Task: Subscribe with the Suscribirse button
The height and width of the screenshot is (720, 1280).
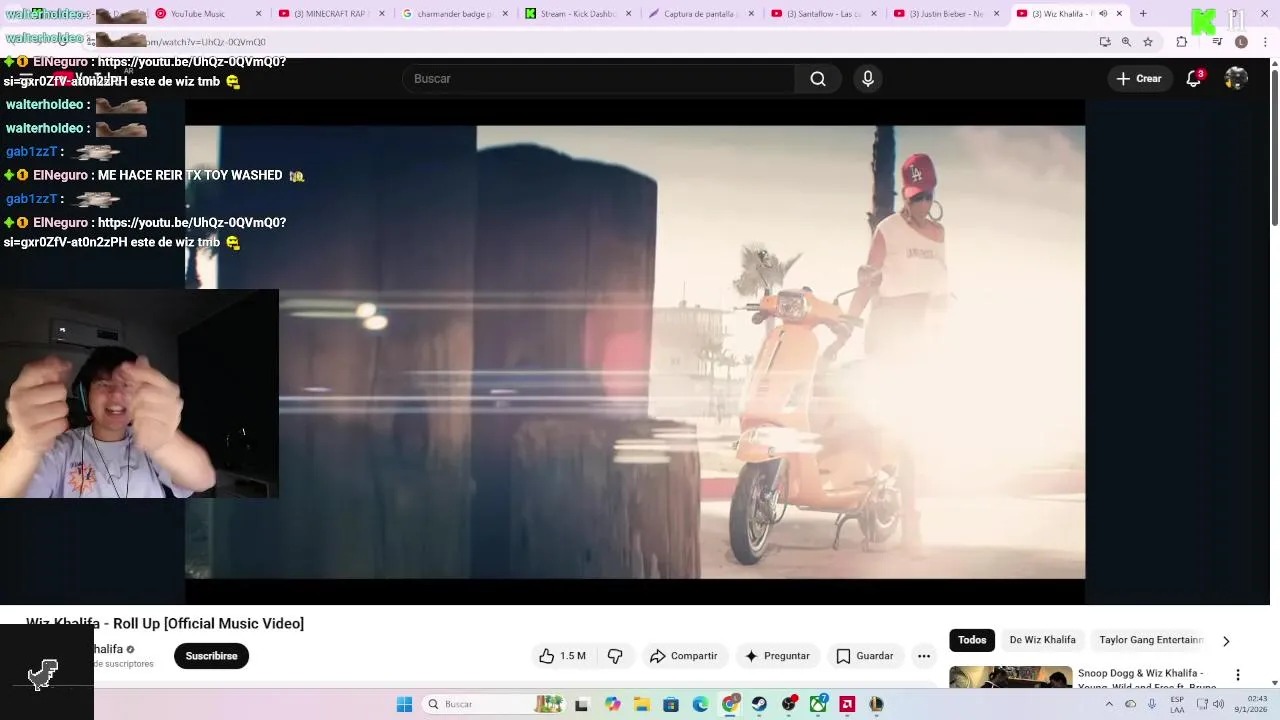Action: click(211, 656)
